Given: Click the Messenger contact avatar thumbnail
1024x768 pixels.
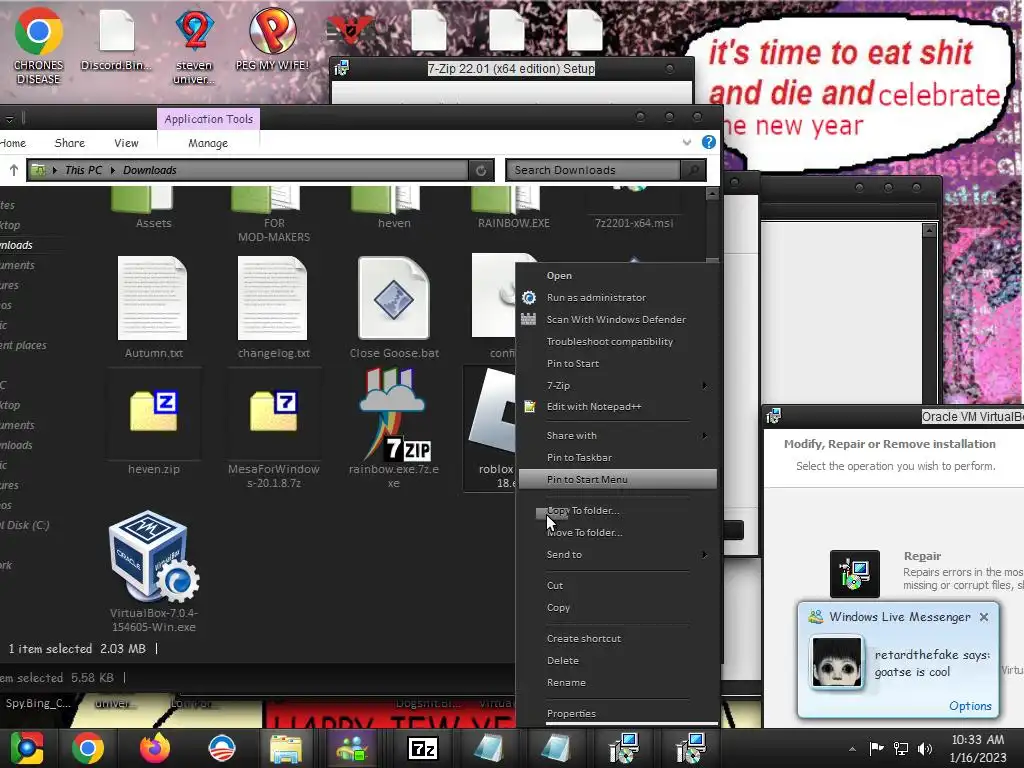Looking at the screenshot, I should tap(836, 662).
